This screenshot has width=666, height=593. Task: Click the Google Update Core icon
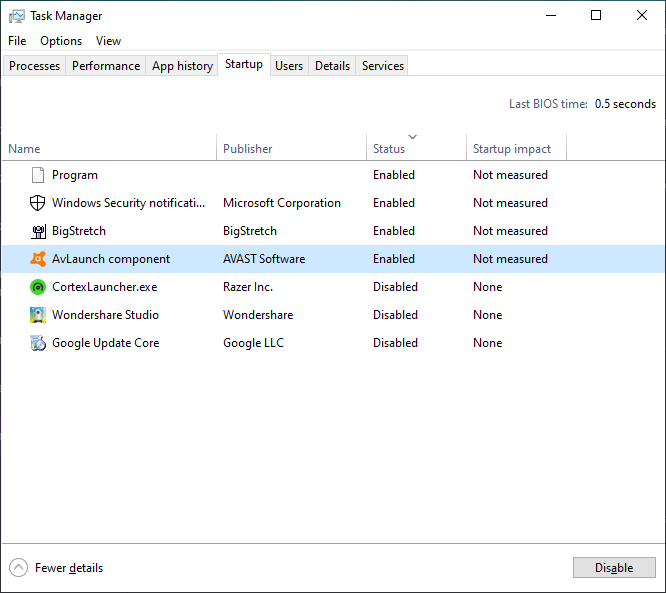coord(38,343)
